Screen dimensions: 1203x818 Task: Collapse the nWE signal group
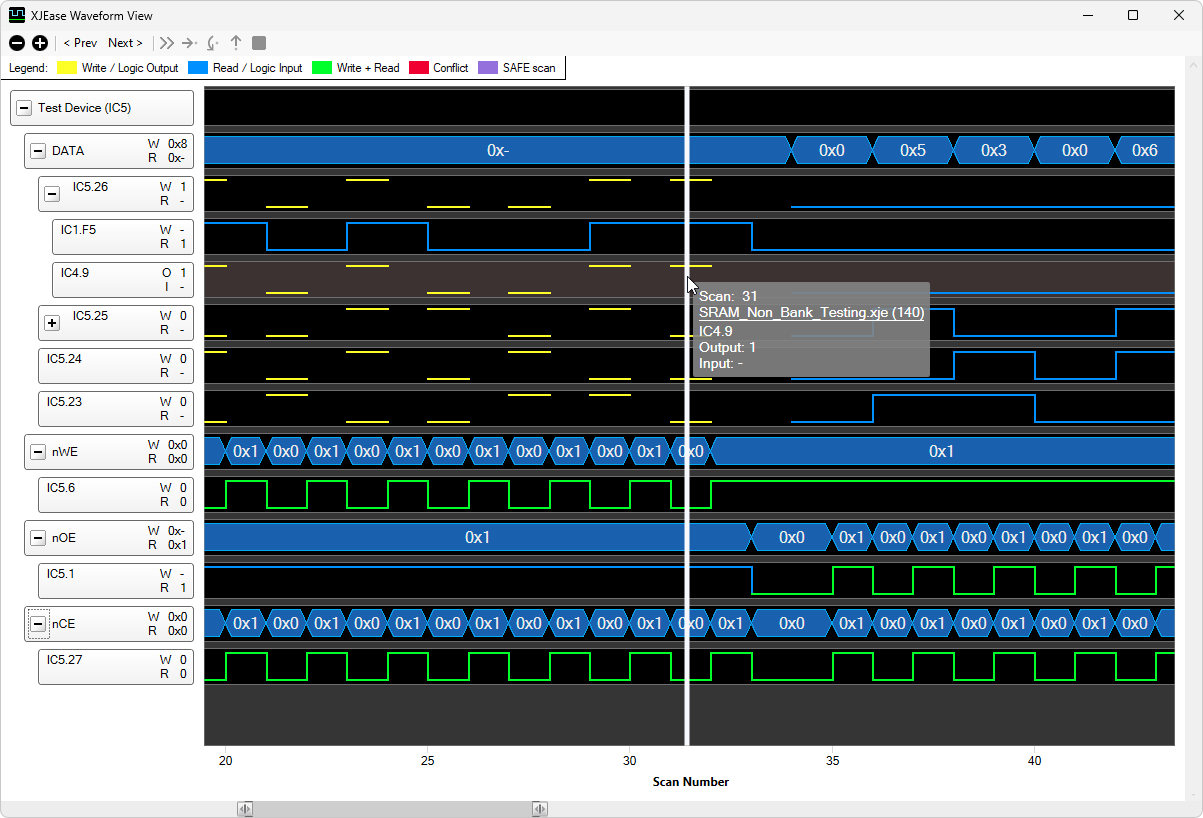coord(38,452)
